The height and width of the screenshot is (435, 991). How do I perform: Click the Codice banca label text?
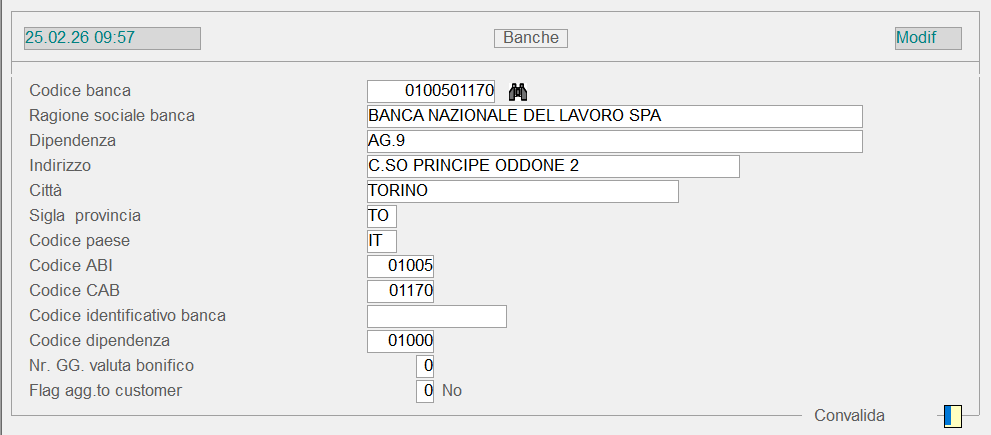80,91
